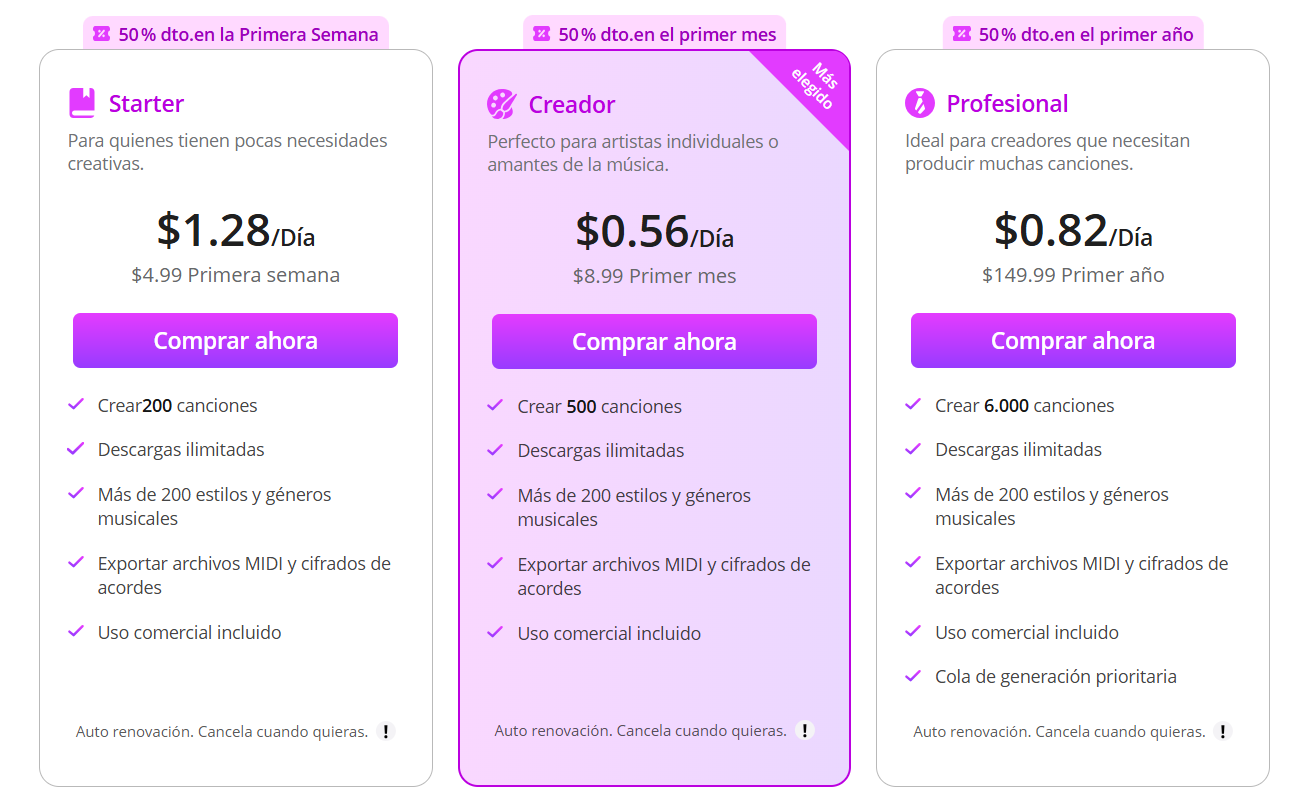Click coupon icon on primer año badge
1310x792 pixels.
click(x=961, y=34)
